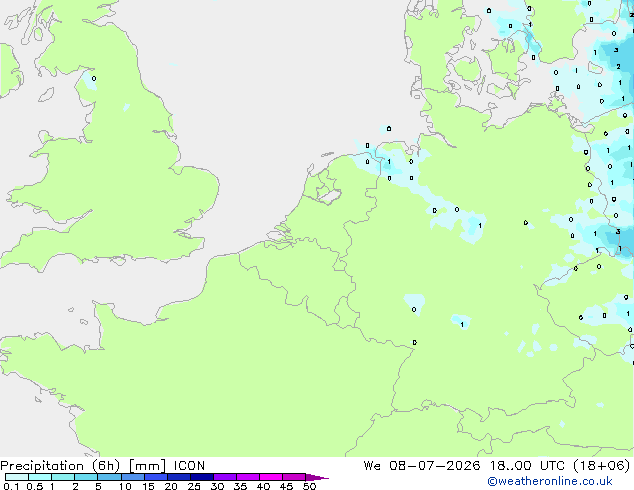This screenshot has height=490, width=634.
Task: Click the 'ICON' model name label
Action: pos(189,466)
